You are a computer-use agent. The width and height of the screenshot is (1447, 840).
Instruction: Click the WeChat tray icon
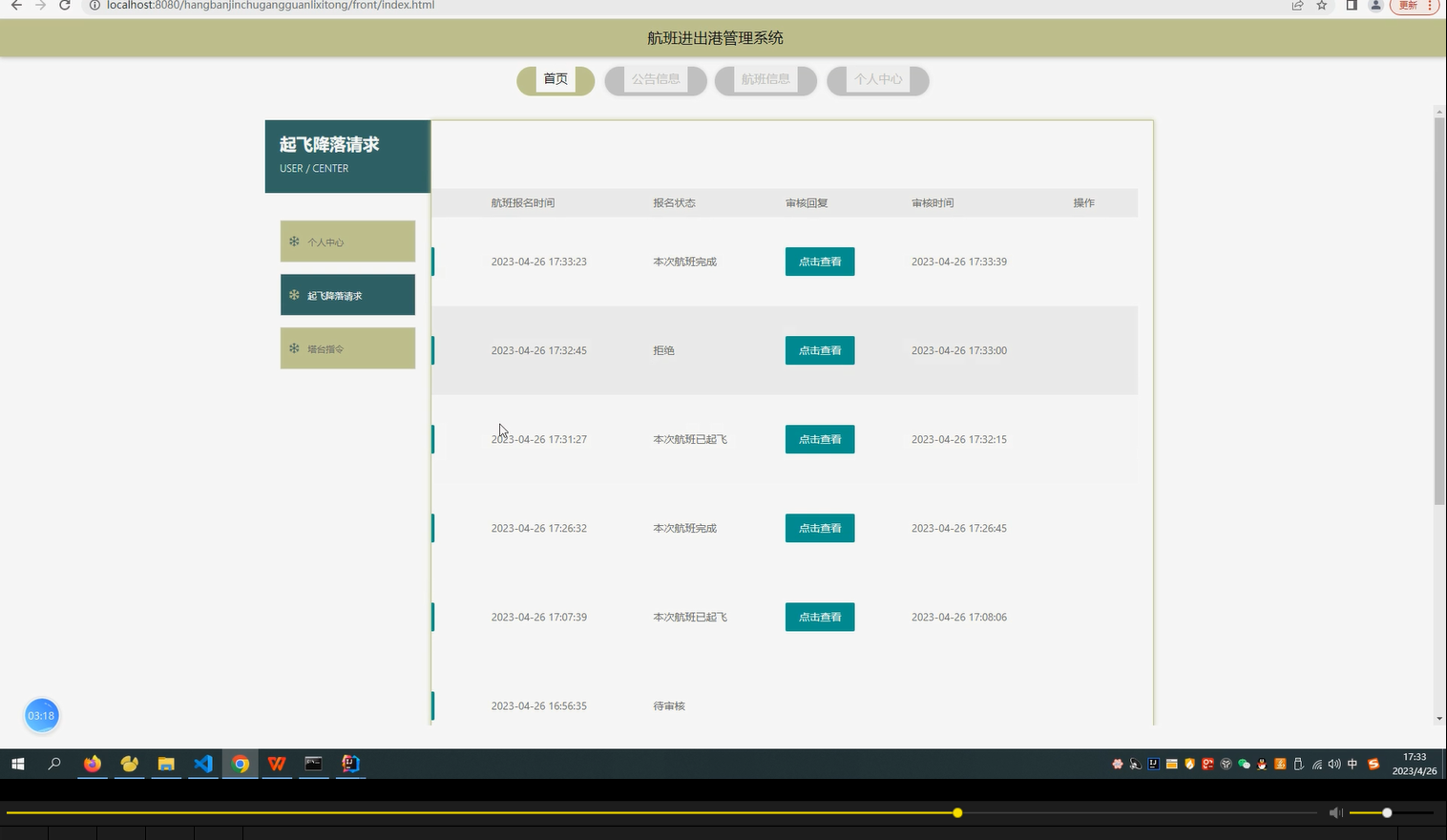click(x=1244, y=764)
